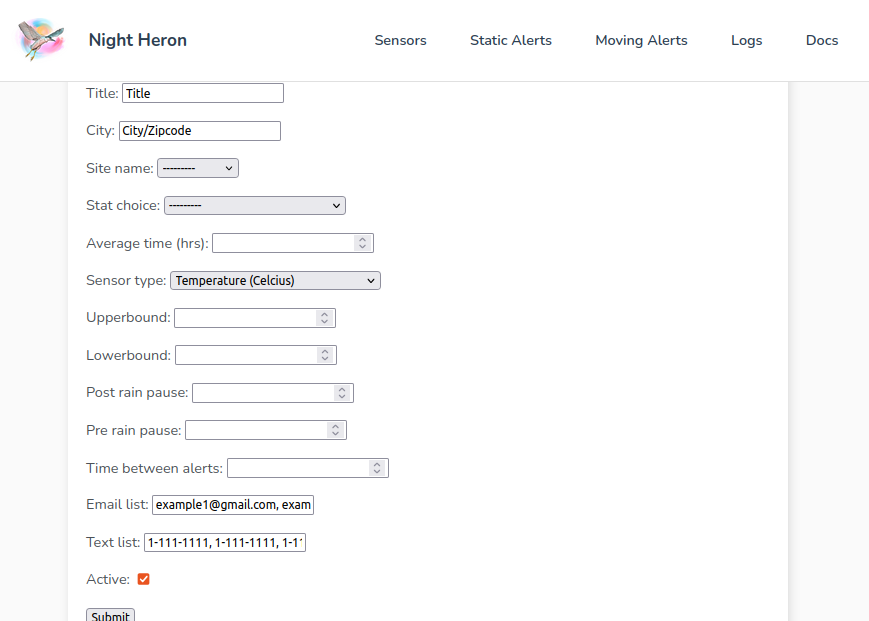
Task: Open the Sensors page
Action: (x=400, y=40)
